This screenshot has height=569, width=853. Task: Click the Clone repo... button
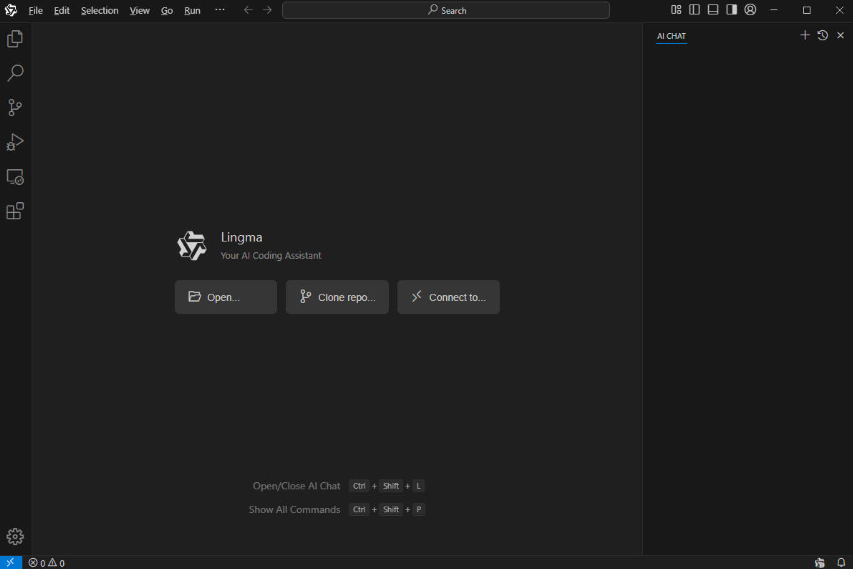(x=337, y=297)
